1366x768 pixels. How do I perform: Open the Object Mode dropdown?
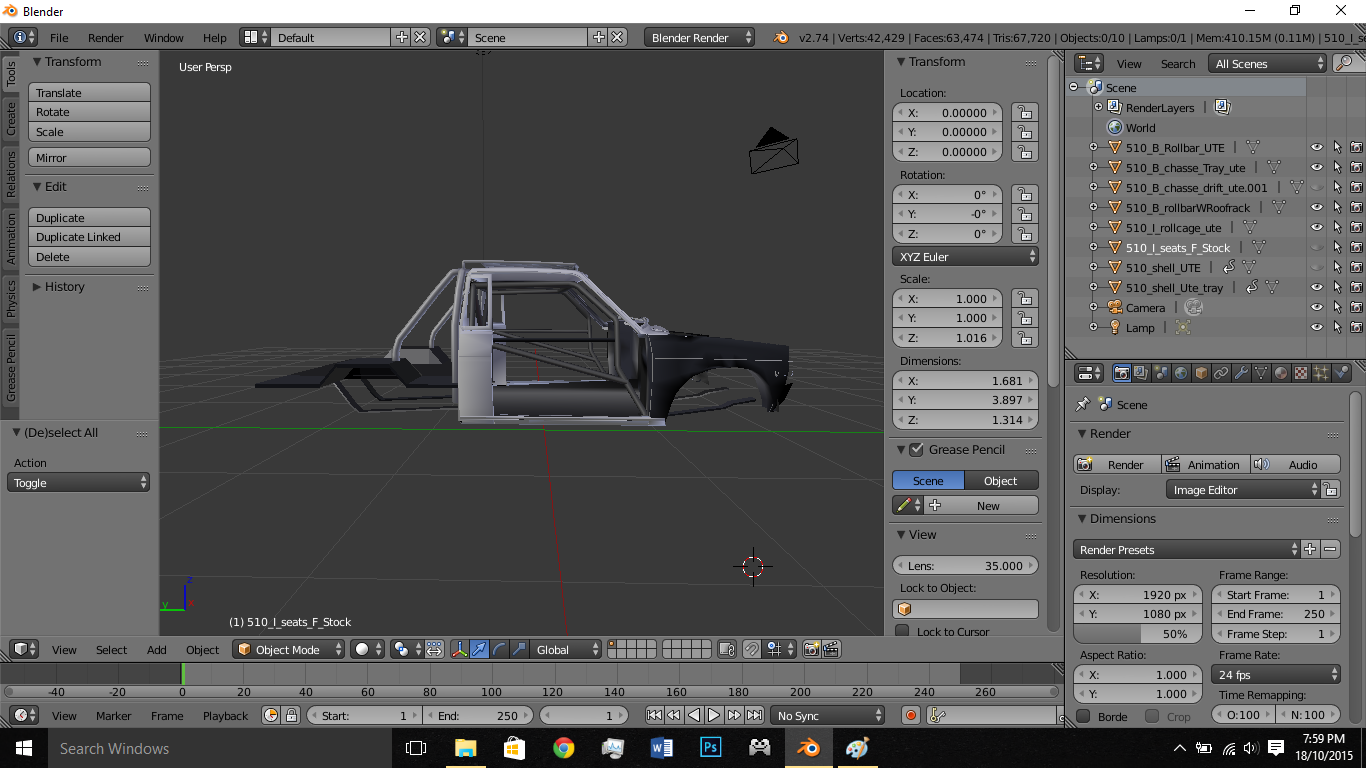click(x=288, y=649)
